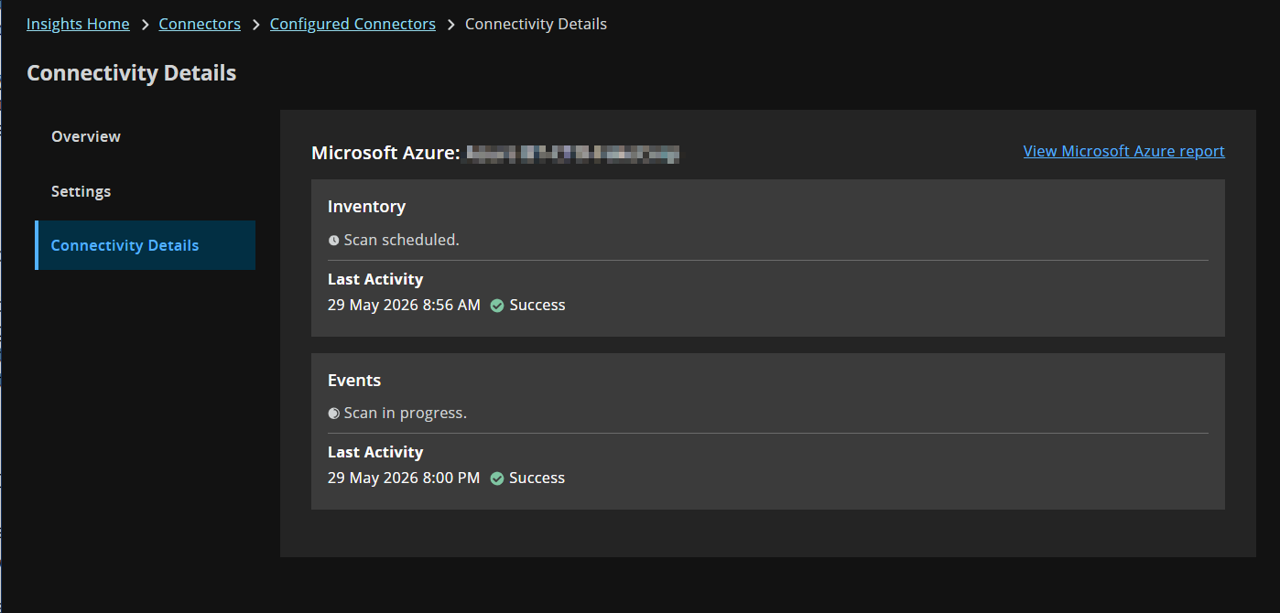The image size is (1280, 613).
Task: Click the Microsoft Azure connector title
Action: click(495, 153)
